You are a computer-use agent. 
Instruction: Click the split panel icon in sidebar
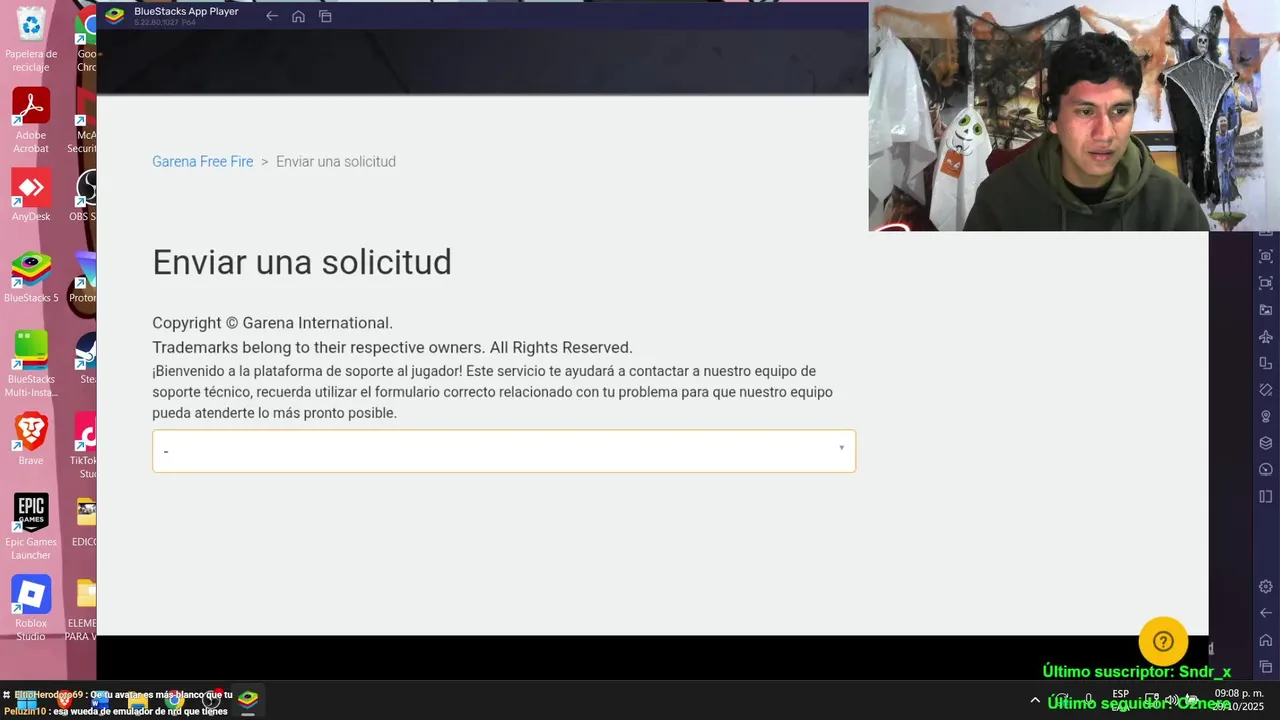click(1266, 496)
